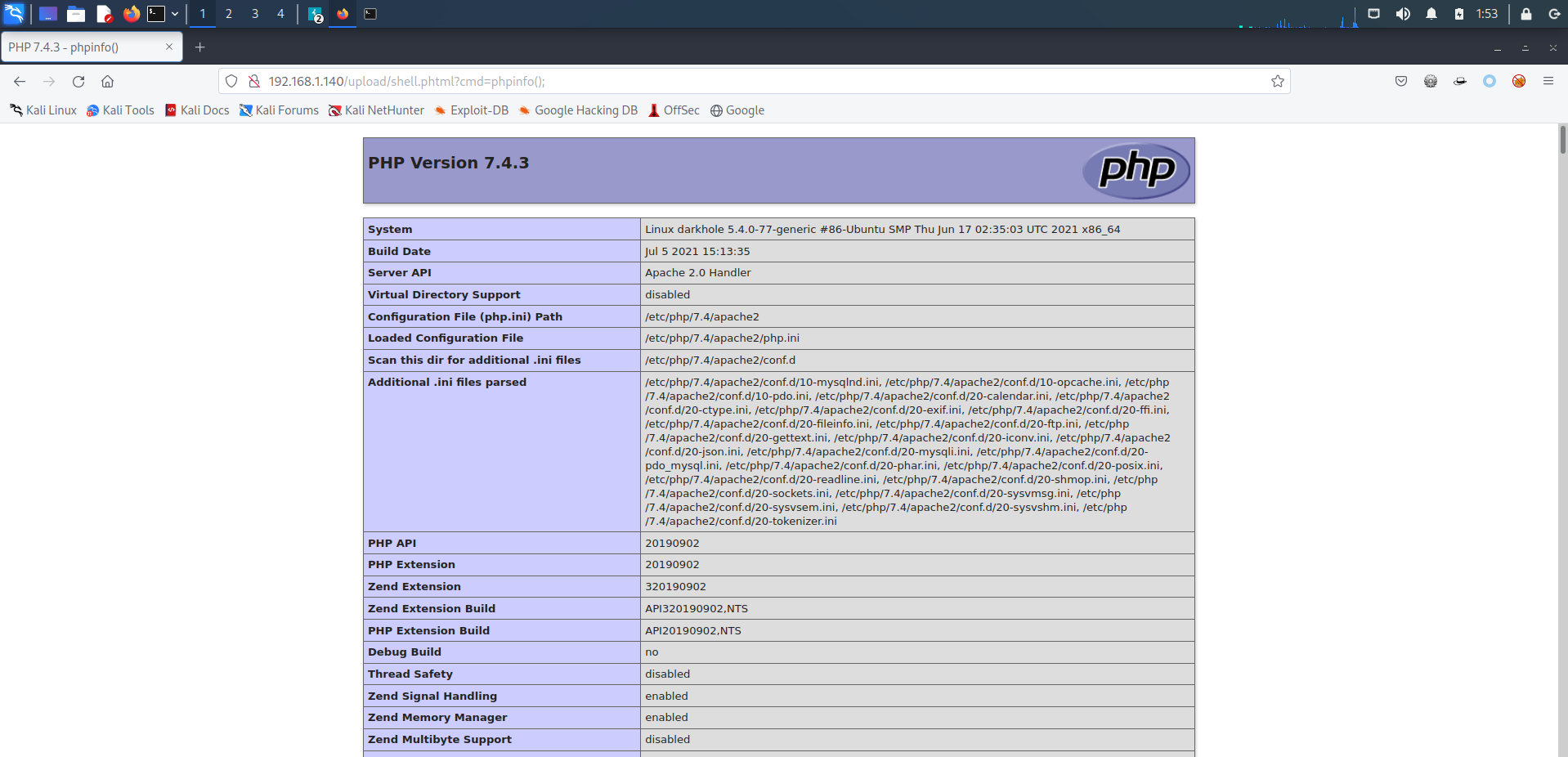Launch Firefox from the panel launcher

131,14
